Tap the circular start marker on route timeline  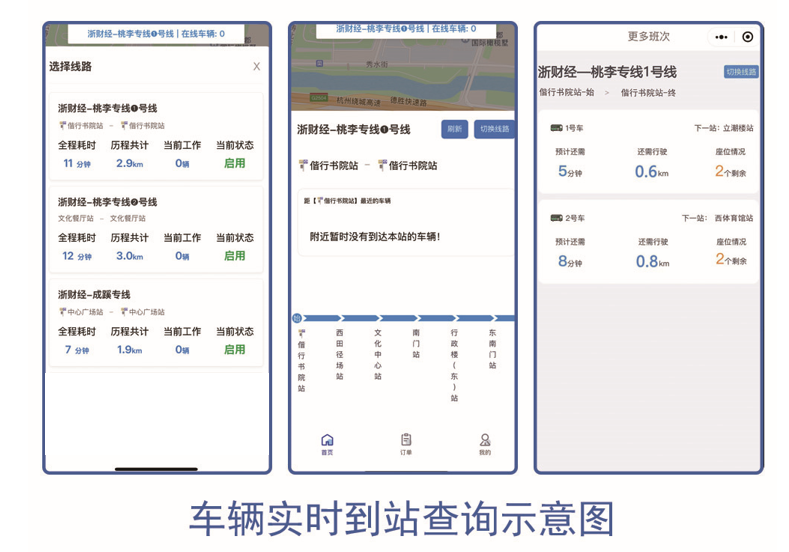pyautogui.click(x=297, y=318)
